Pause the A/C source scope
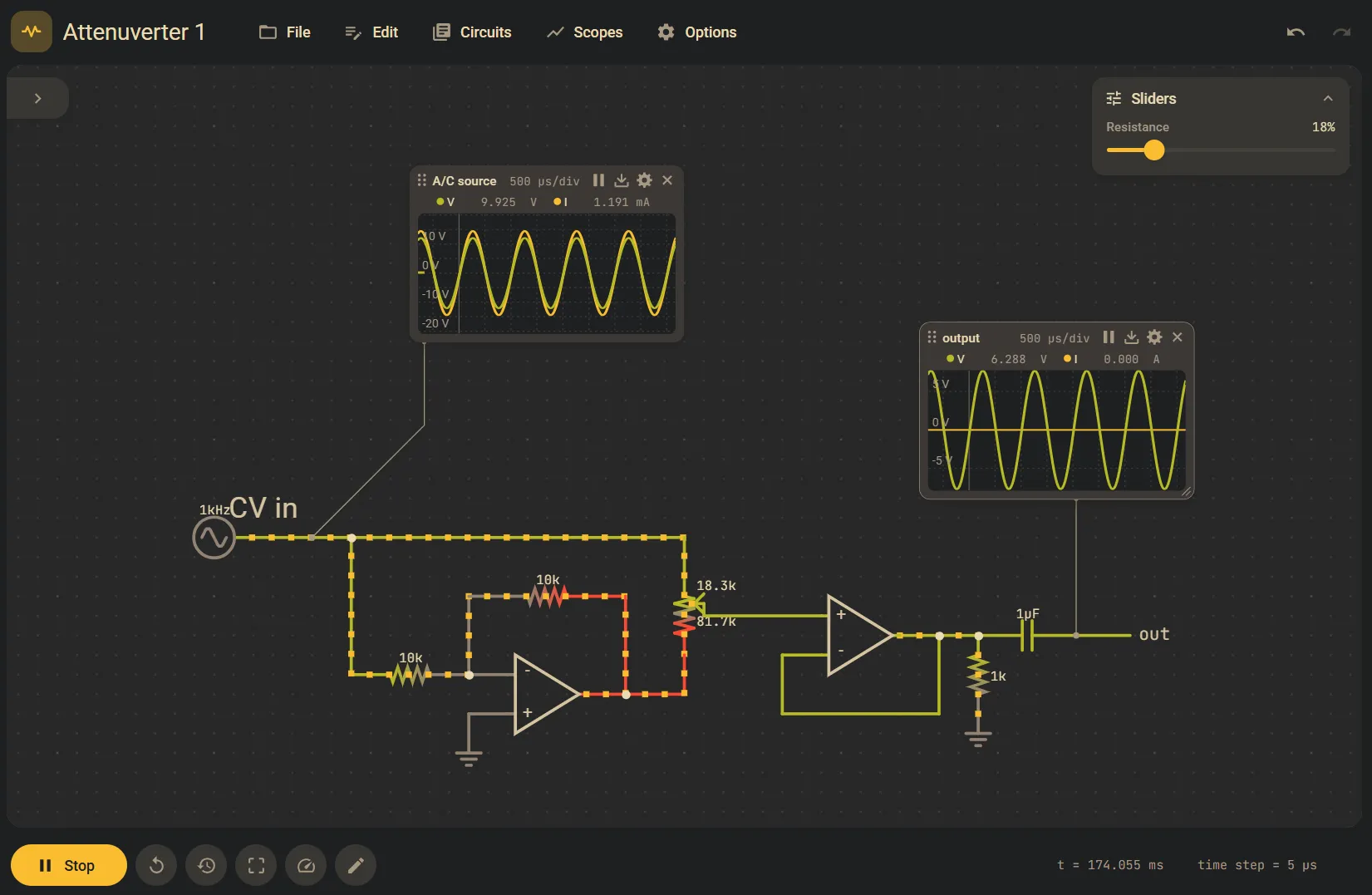 (598, 180)
